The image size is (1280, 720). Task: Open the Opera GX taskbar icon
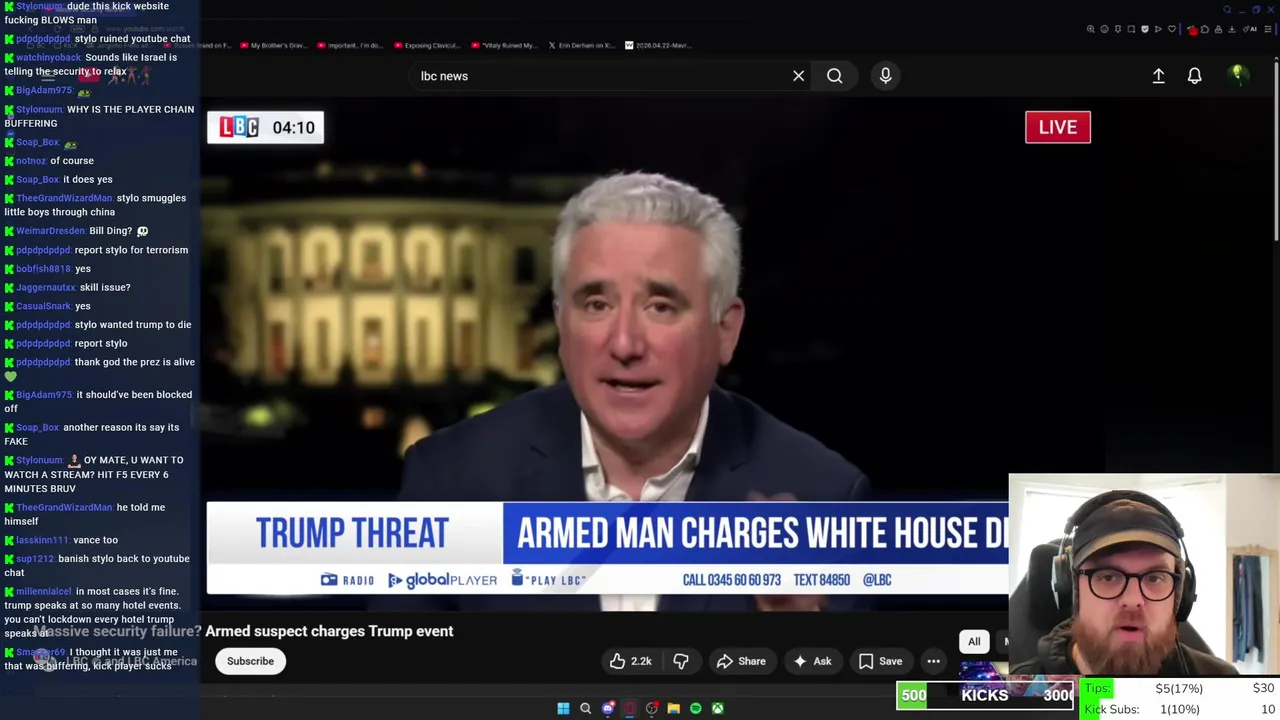[629, 708]
